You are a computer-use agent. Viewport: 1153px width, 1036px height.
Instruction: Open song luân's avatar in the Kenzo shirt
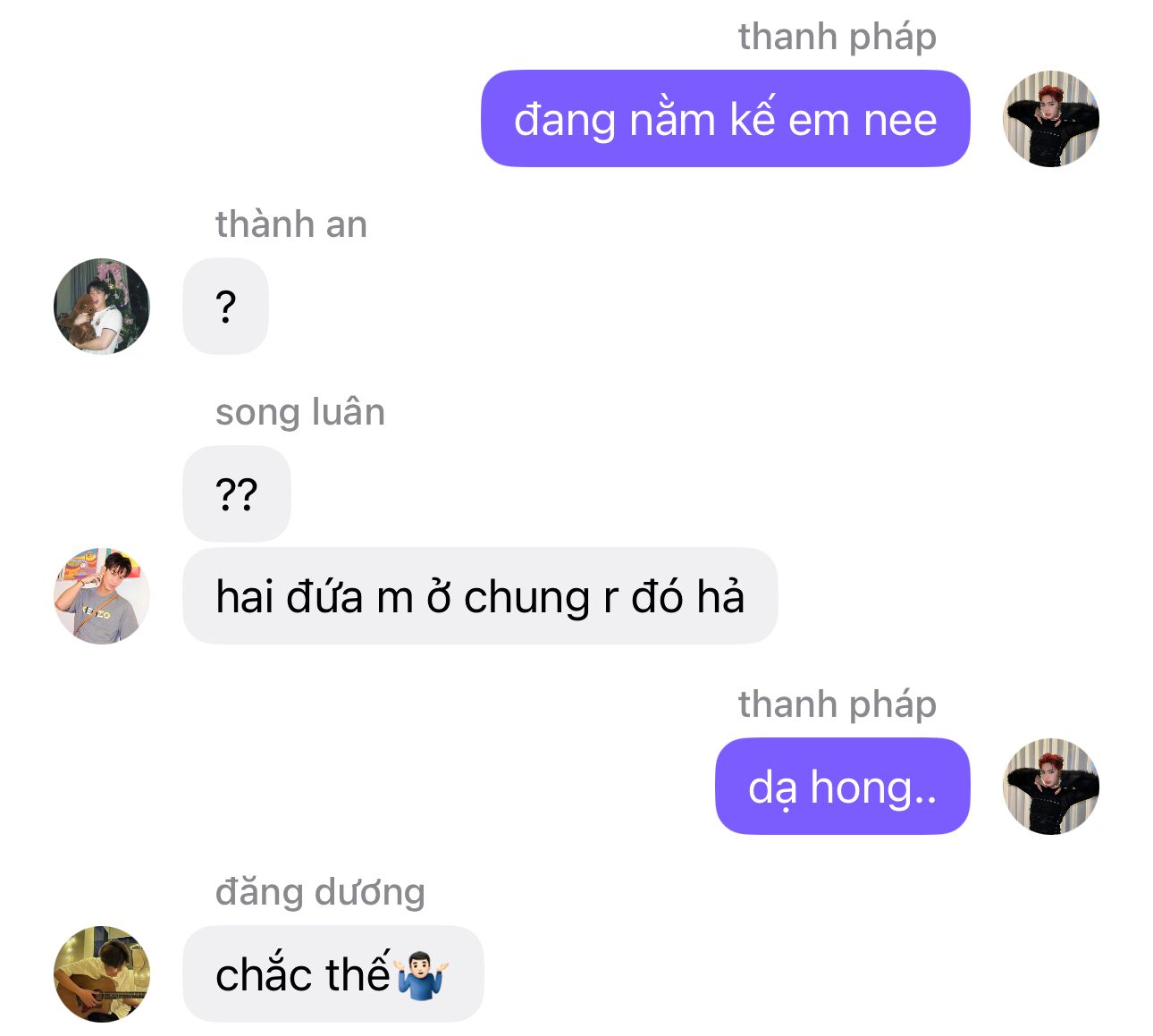[102, 596]
